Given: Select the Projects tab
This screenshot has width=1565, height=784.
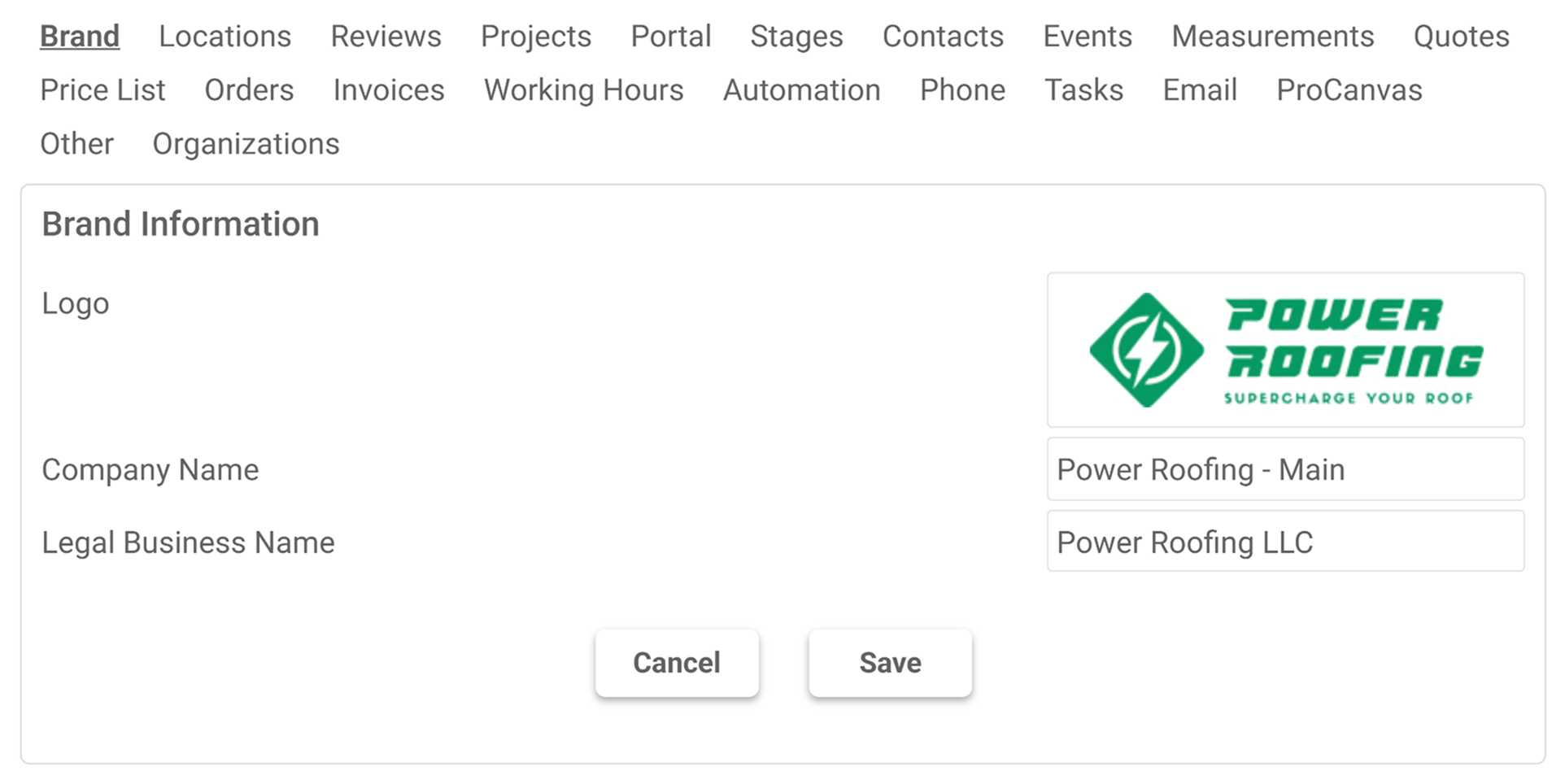Looking at the screenshot, I should point(535,36).
